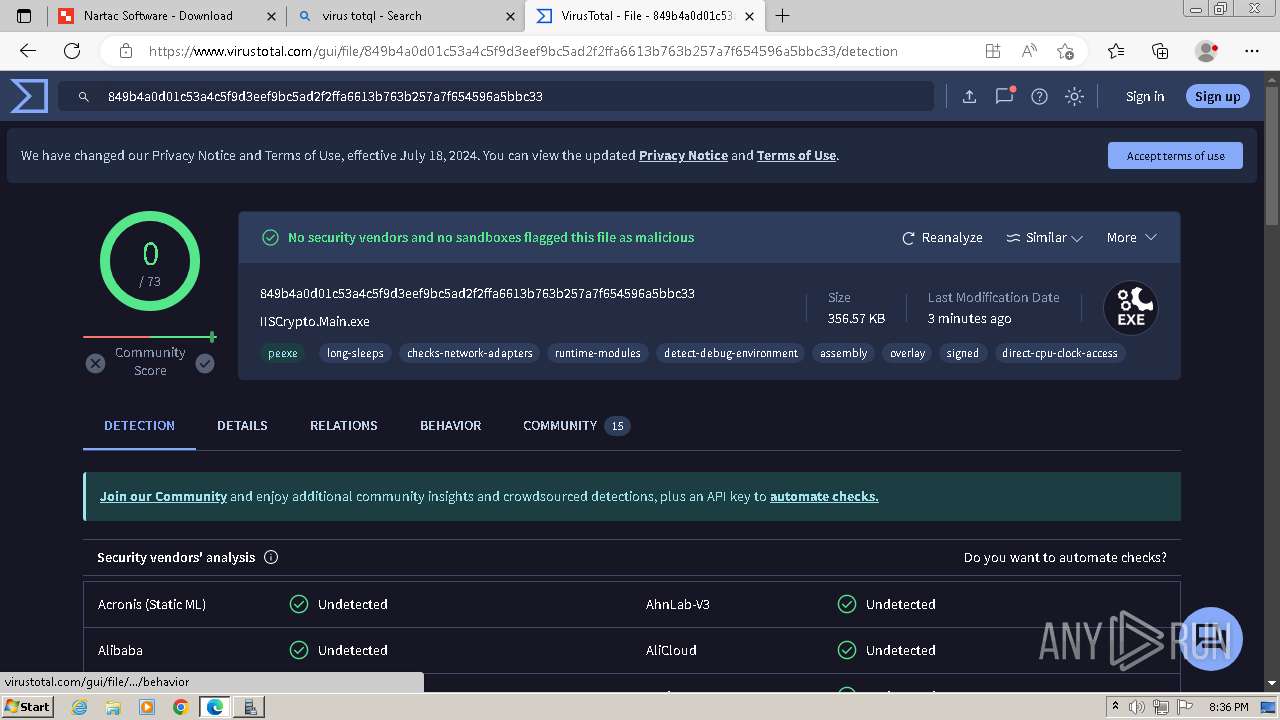This screenshot has height=720, width=1280.
Task: Select the runtime-modules tag
Action: (598, 353)
